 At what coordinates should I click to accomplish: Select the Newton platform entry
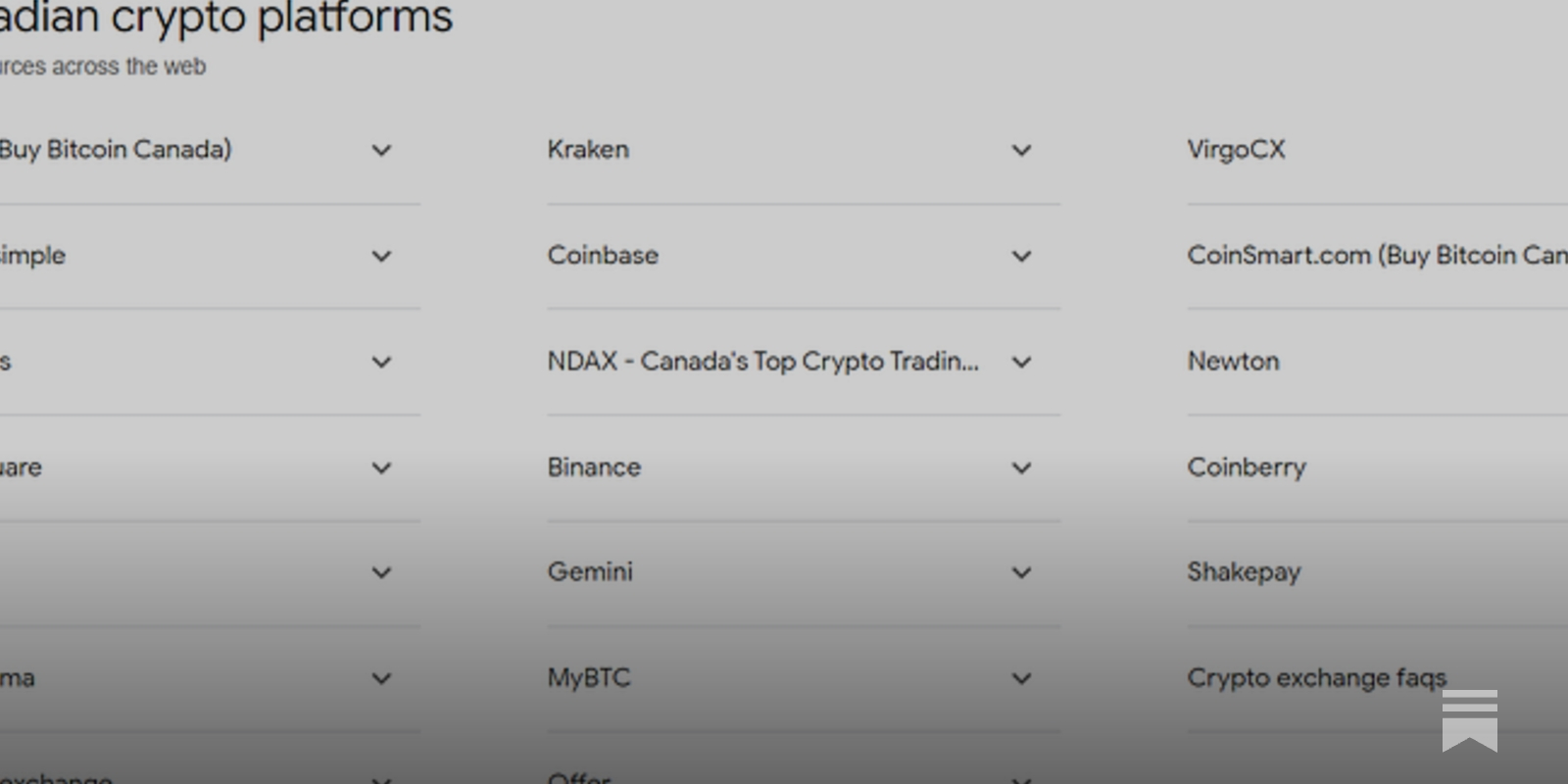pos(1234,362)
